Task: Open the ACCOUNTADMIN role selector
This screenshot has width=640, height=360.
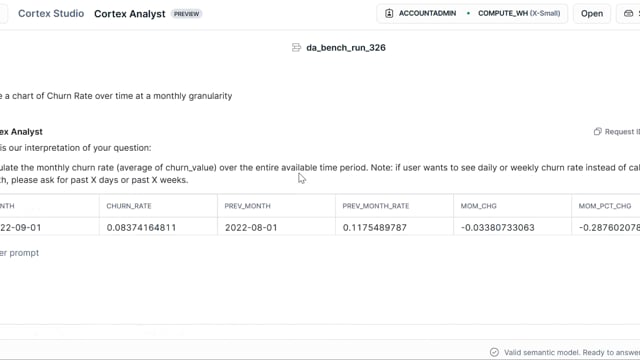Action: coord(420,13)
